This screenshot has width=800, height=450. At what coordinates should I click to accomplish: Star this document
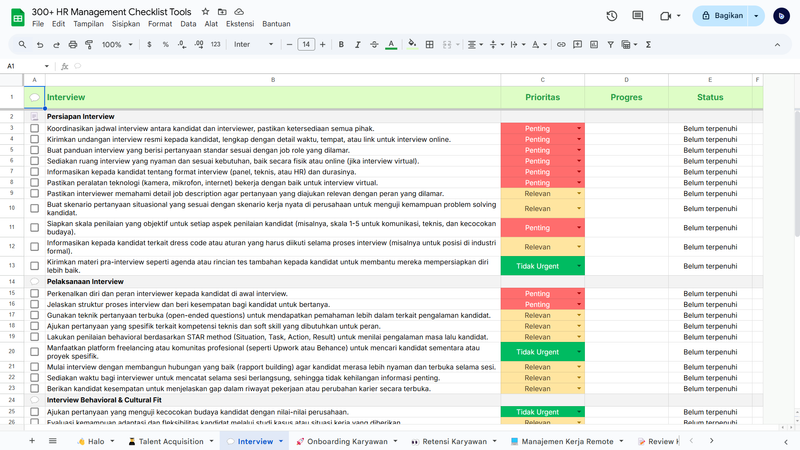[205, 12]
